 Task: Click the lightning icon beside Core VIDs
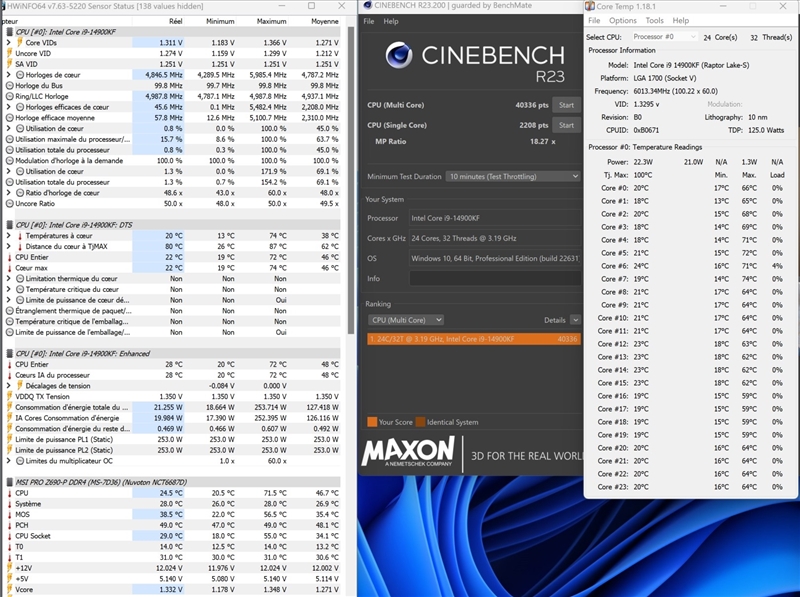pos(20,42)
